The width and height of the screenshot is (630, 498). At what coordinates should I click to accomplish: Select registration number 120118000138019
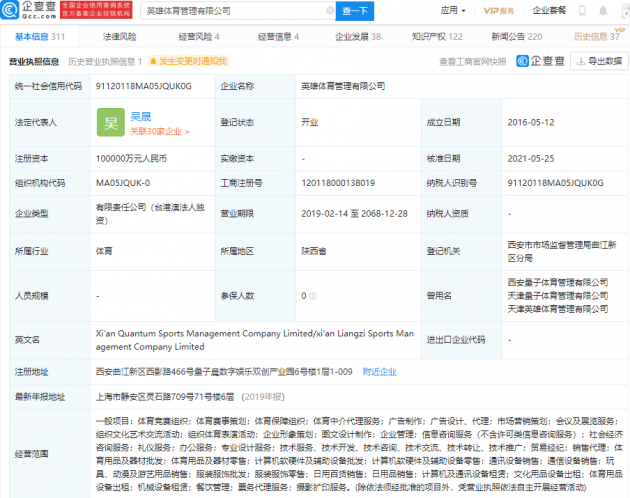[x=338, y=183]
